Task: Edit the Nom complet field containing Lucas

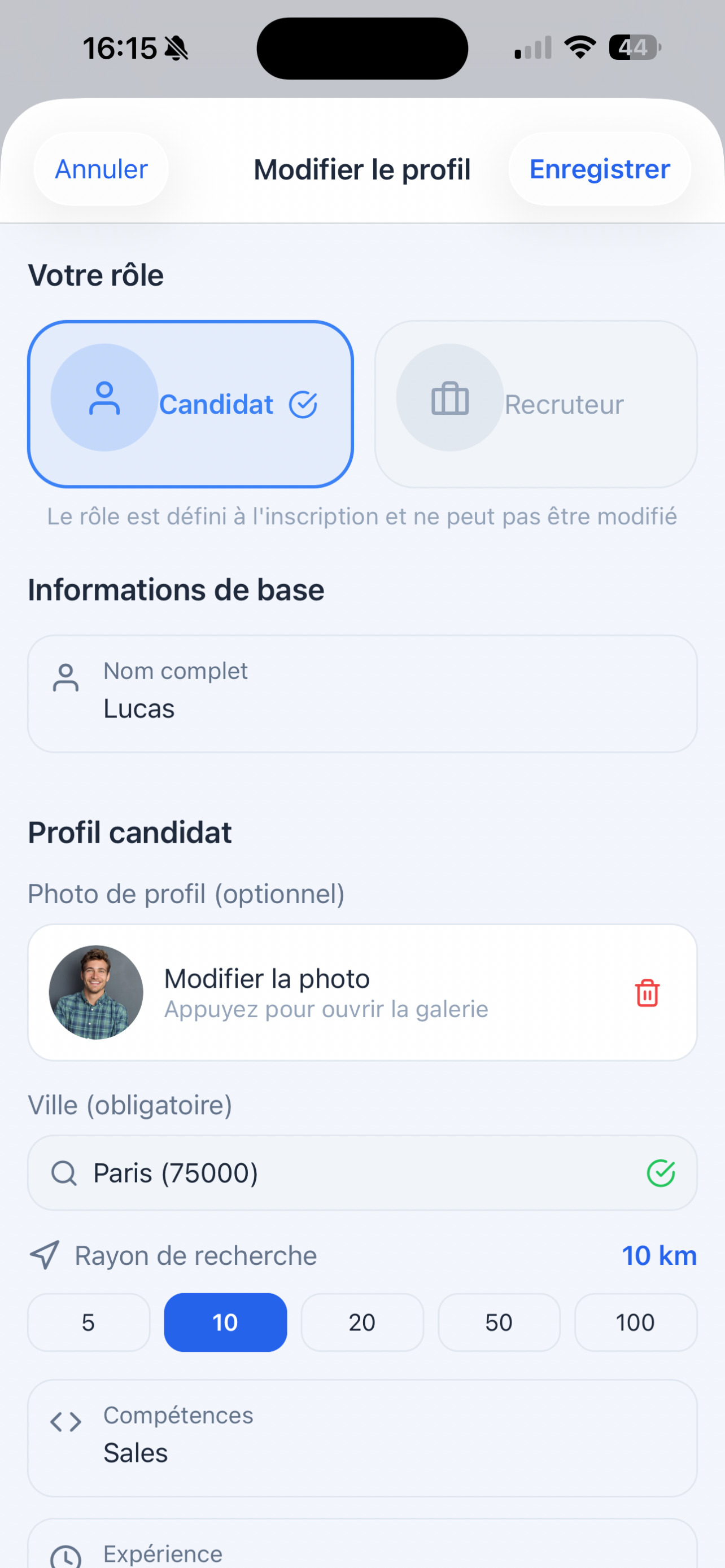Action: 362,694
